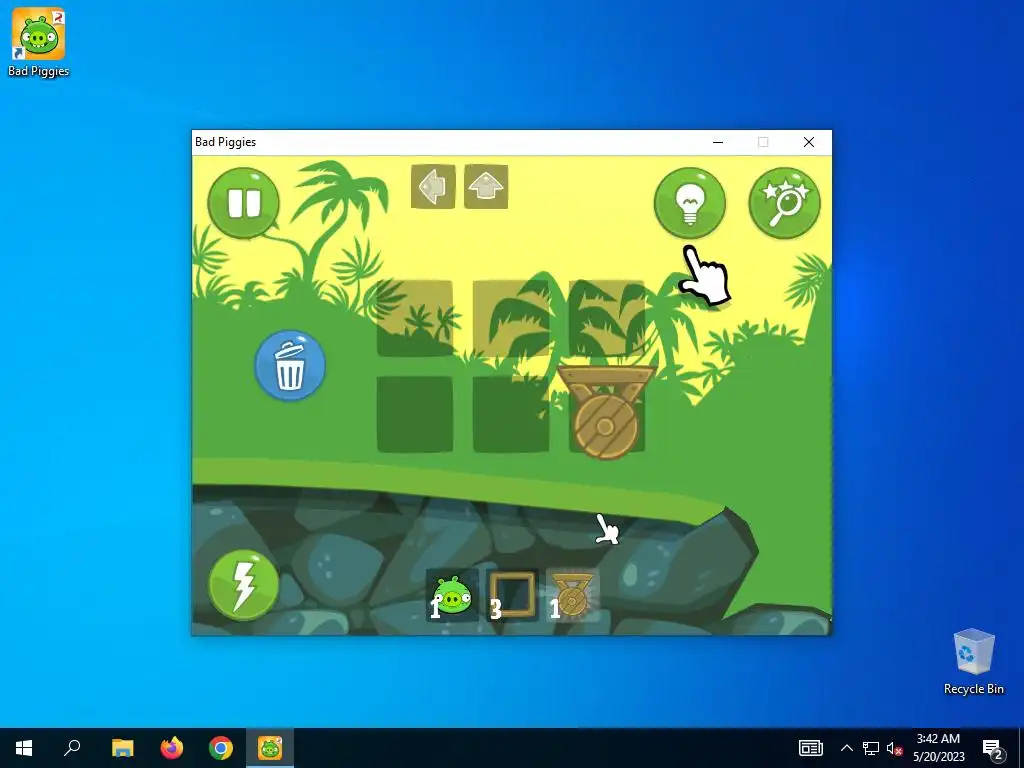Open the Windows Start menu
Image resolution: width=1024 pixels, height=768 pixels.
pyautogui.click(x=24, y=748)
